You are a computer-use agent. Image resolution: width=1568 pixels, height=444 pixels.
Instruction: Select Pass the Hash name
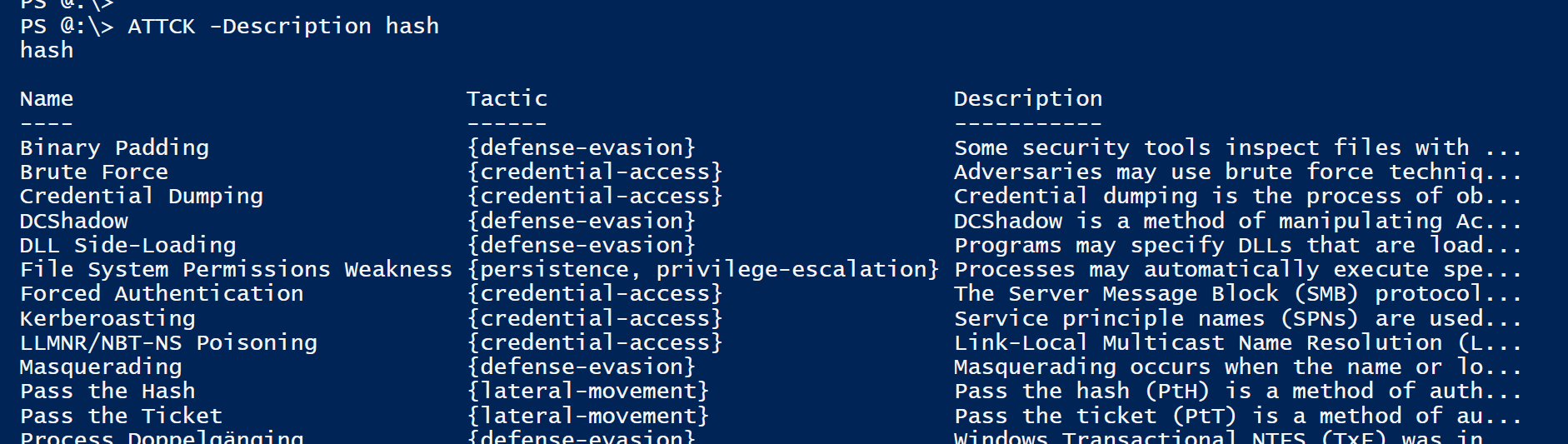[107, 392]
